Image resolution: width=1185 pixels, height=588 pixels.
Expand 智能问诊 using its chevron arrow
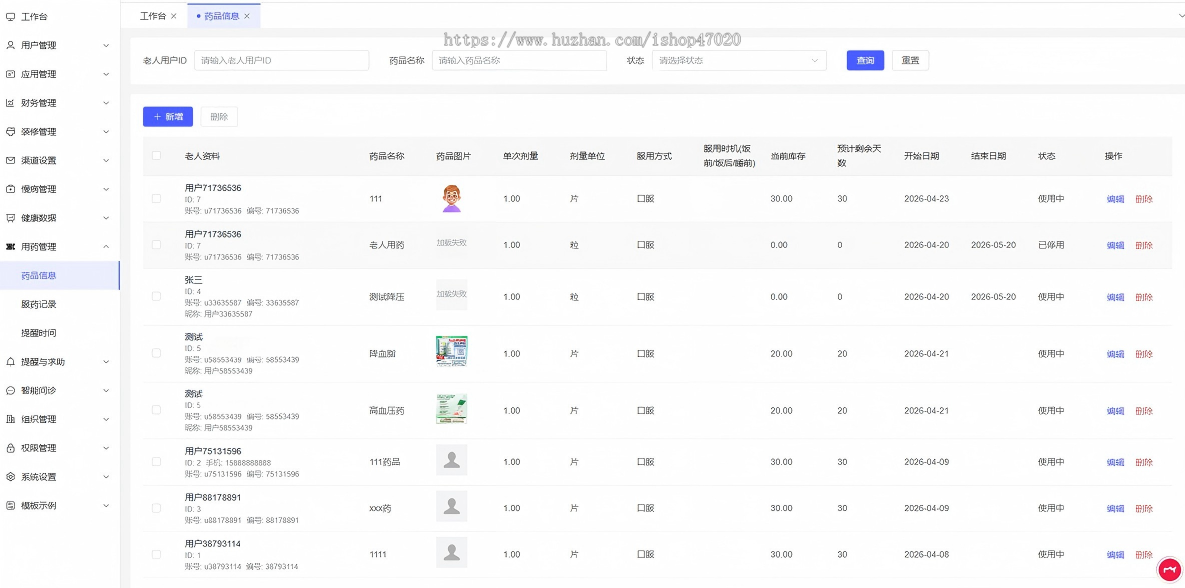[x=106, y=391]
